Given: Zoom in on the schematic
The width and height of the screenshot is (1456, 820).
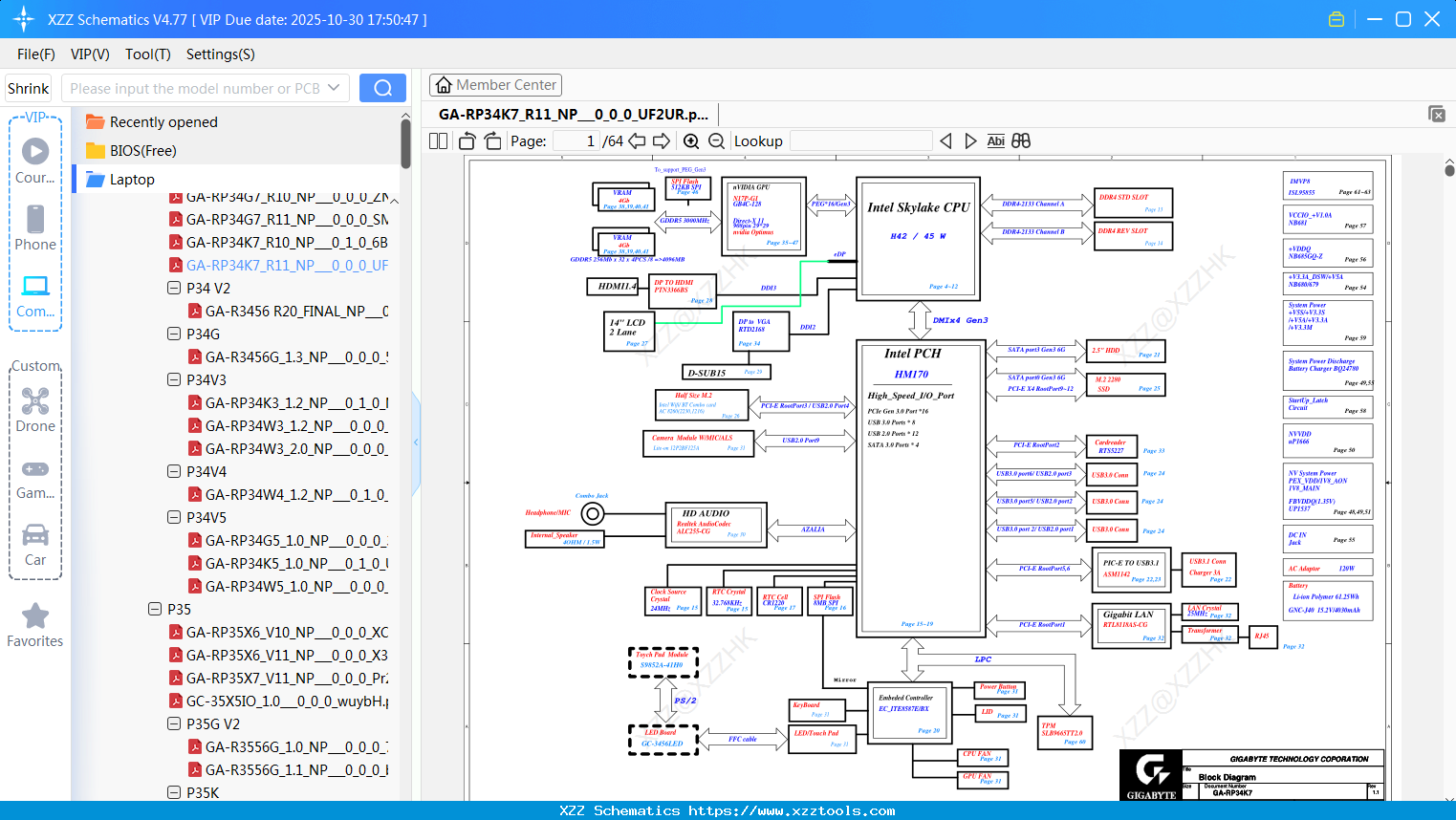Looking at the screenshot, I should [x=691, y=140].
